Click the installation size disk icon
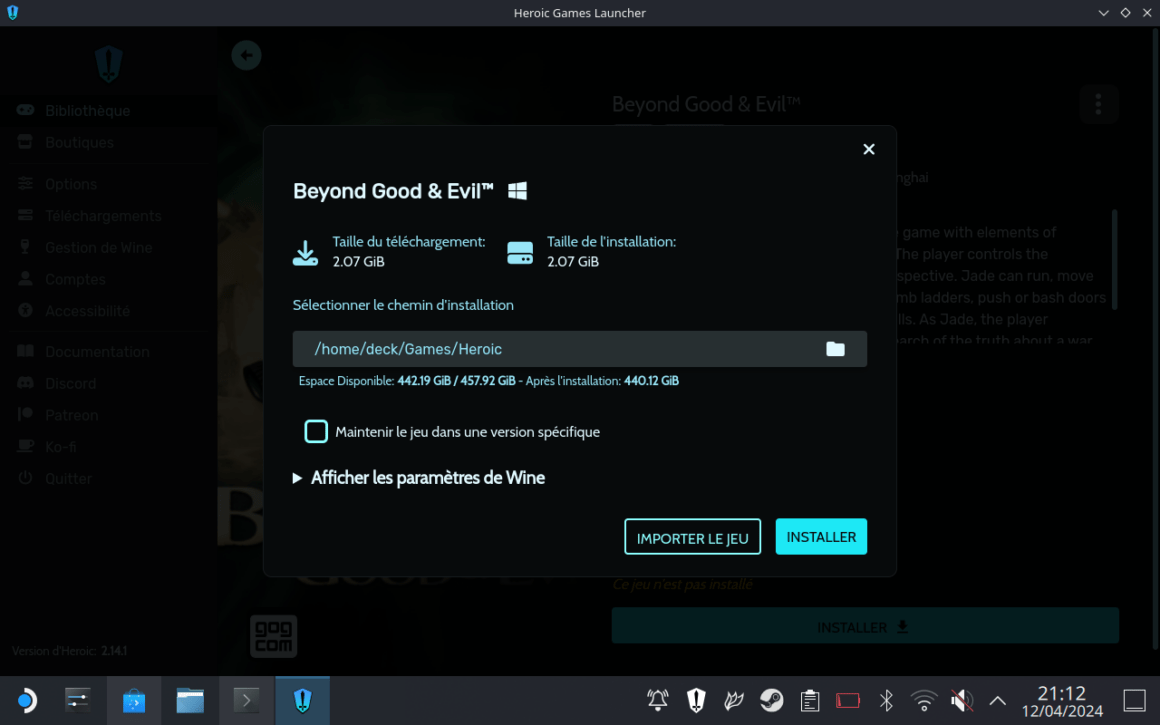This screenshot has height=725, width=1160. coord(520,253)
